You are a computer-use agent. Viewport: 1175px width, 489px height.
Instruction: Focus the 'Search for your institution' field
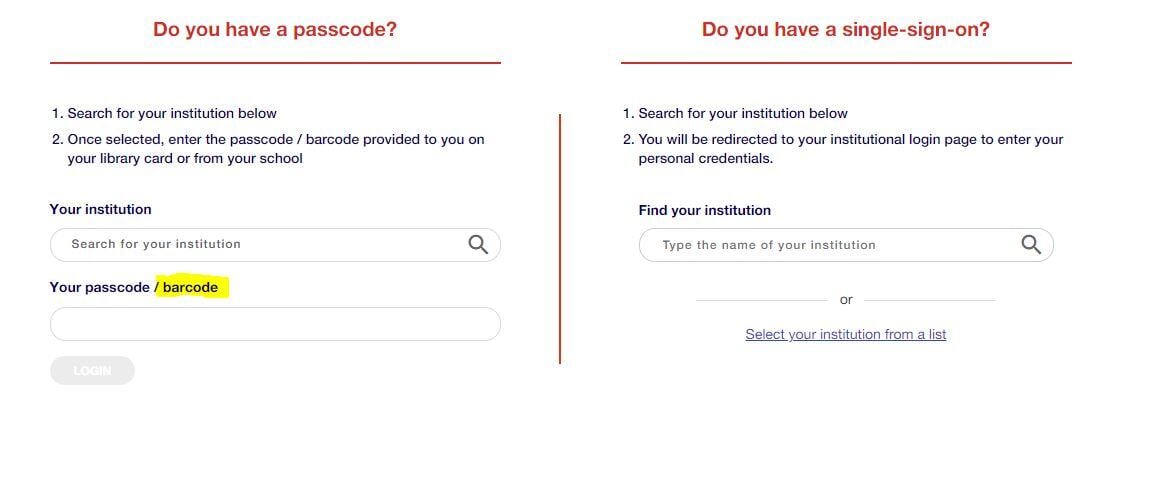(x=275, y=245)
